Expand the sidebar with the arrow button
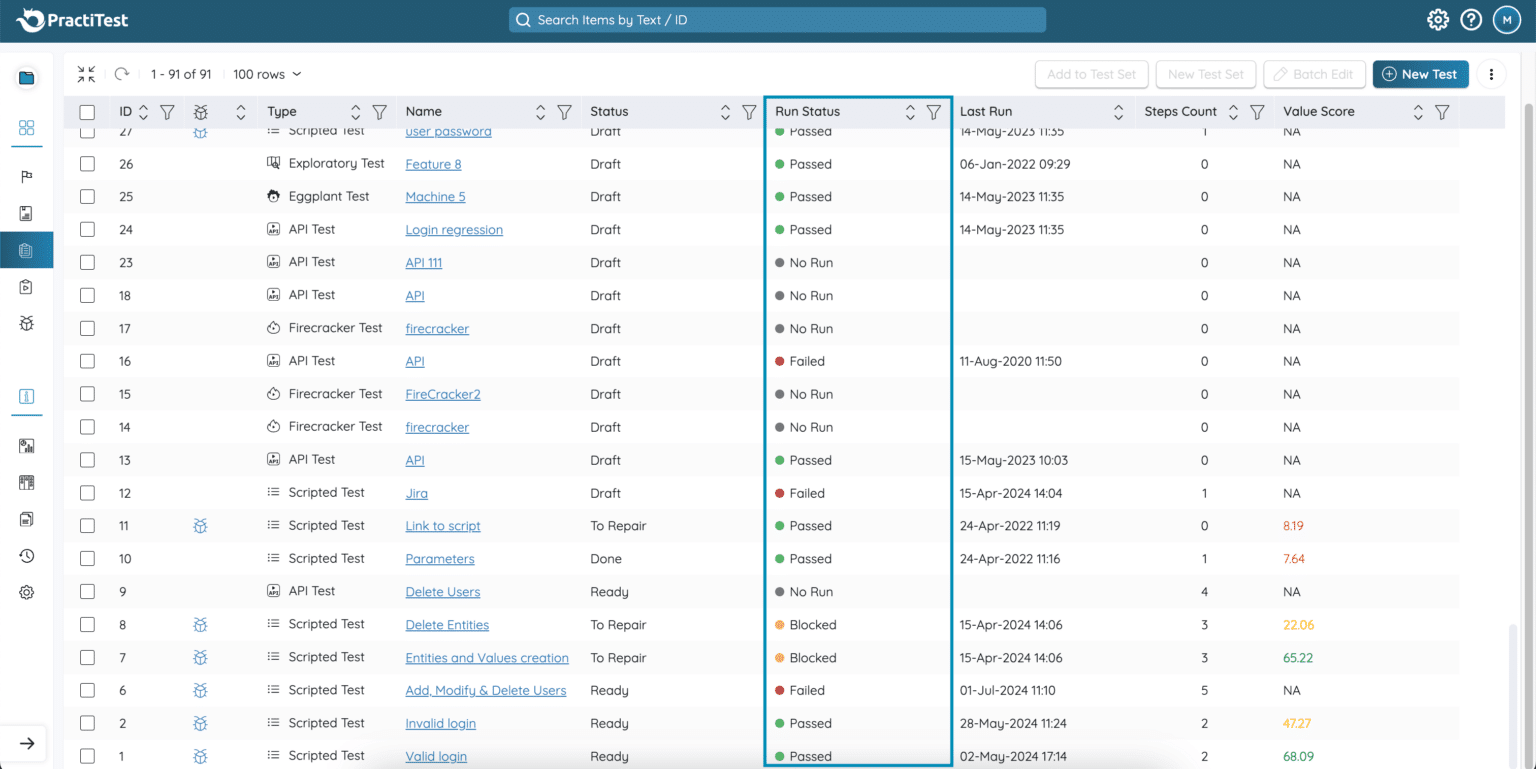Image resolution: width=1536 pixels, height=769 pixels. click(x=27, y=743)
